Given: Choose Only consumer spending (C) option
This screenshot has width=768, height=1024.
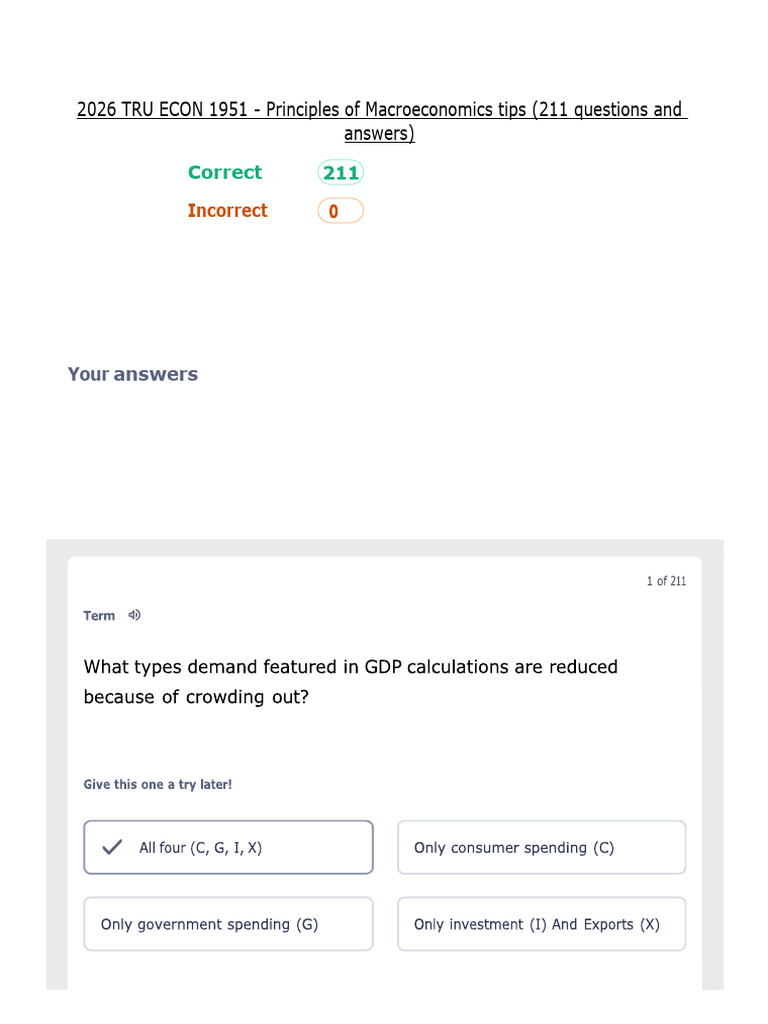Looking at the screenshot, I should point(541,848).
